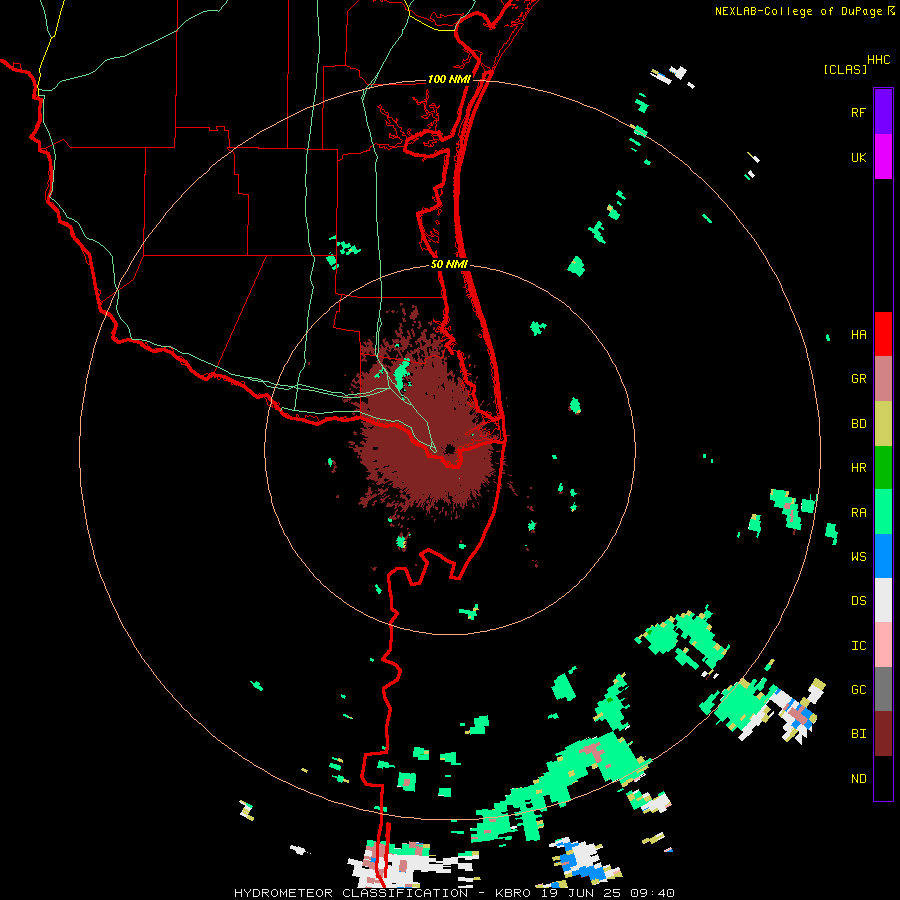
Task: Select the GR pink legend swatch
Action: pos(883,379)
